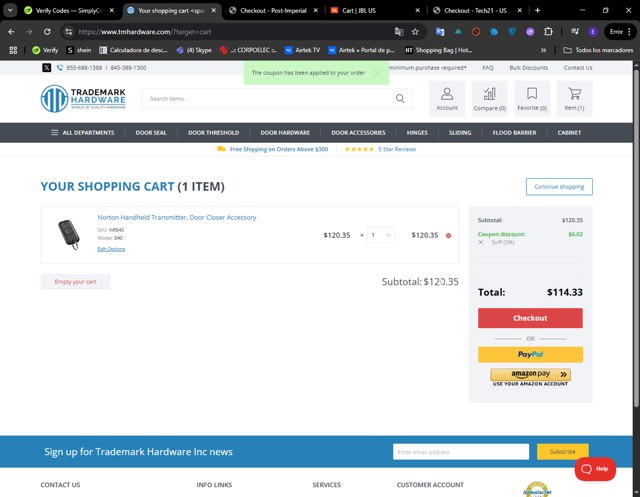
Task: Open the Norton Handheld Transmitter product link
Action: 177,217
